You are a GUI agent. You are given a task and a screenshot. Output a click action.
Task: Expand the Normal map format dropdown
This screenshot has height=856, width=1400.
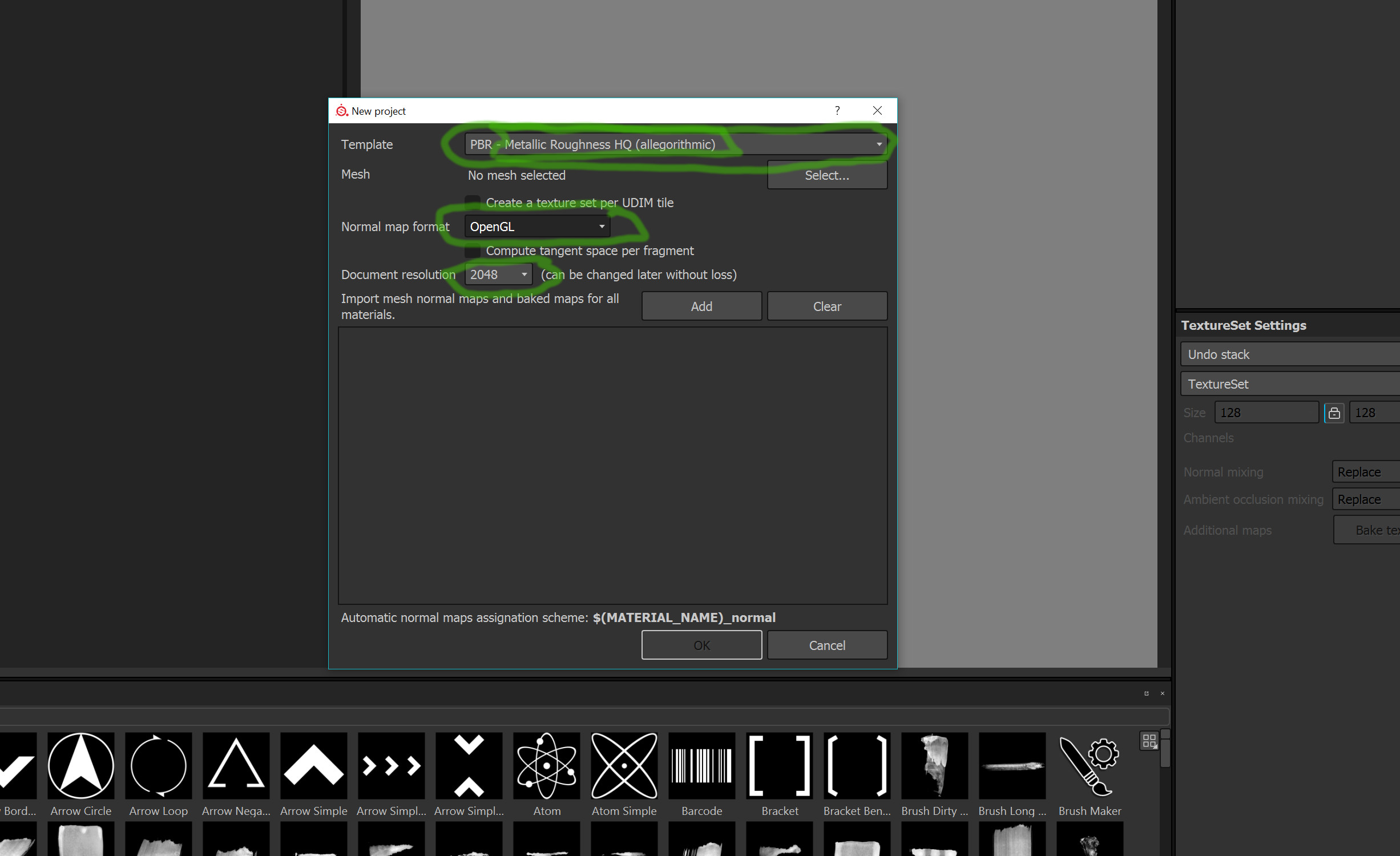tap(537, 227)
